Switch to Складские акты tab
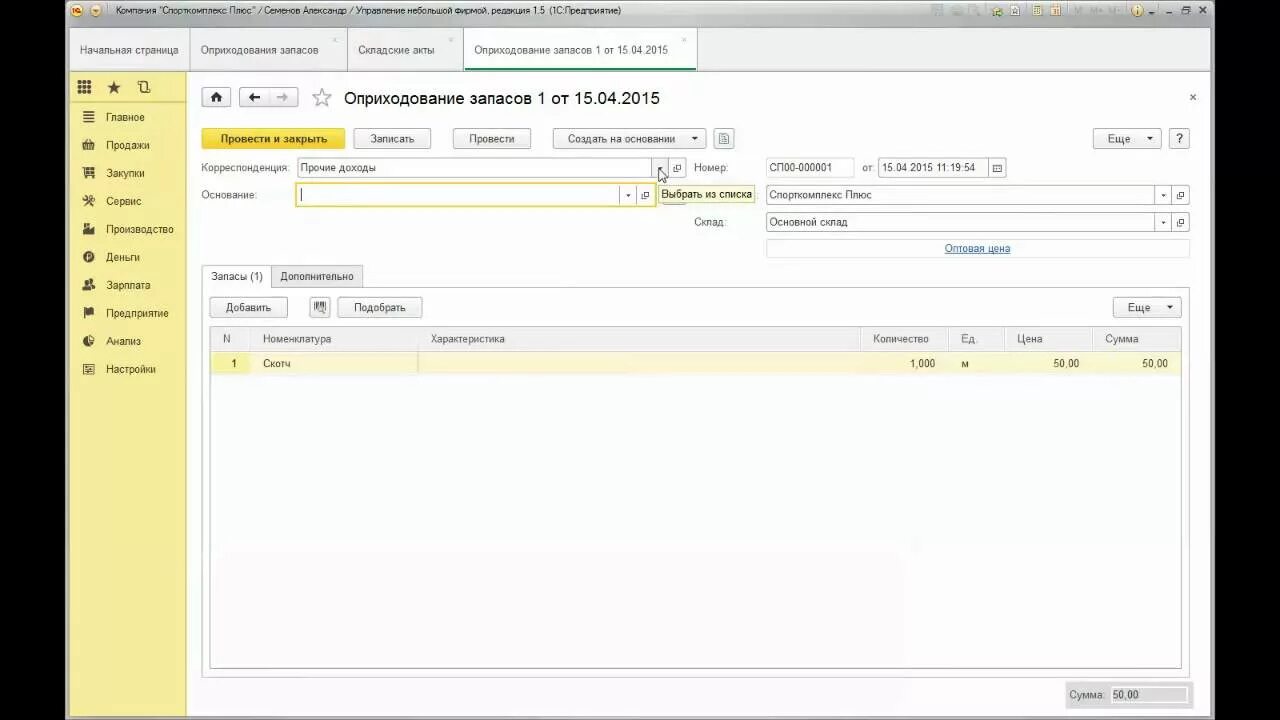This screenshot has height=720, width=1280. coord(405,50)
